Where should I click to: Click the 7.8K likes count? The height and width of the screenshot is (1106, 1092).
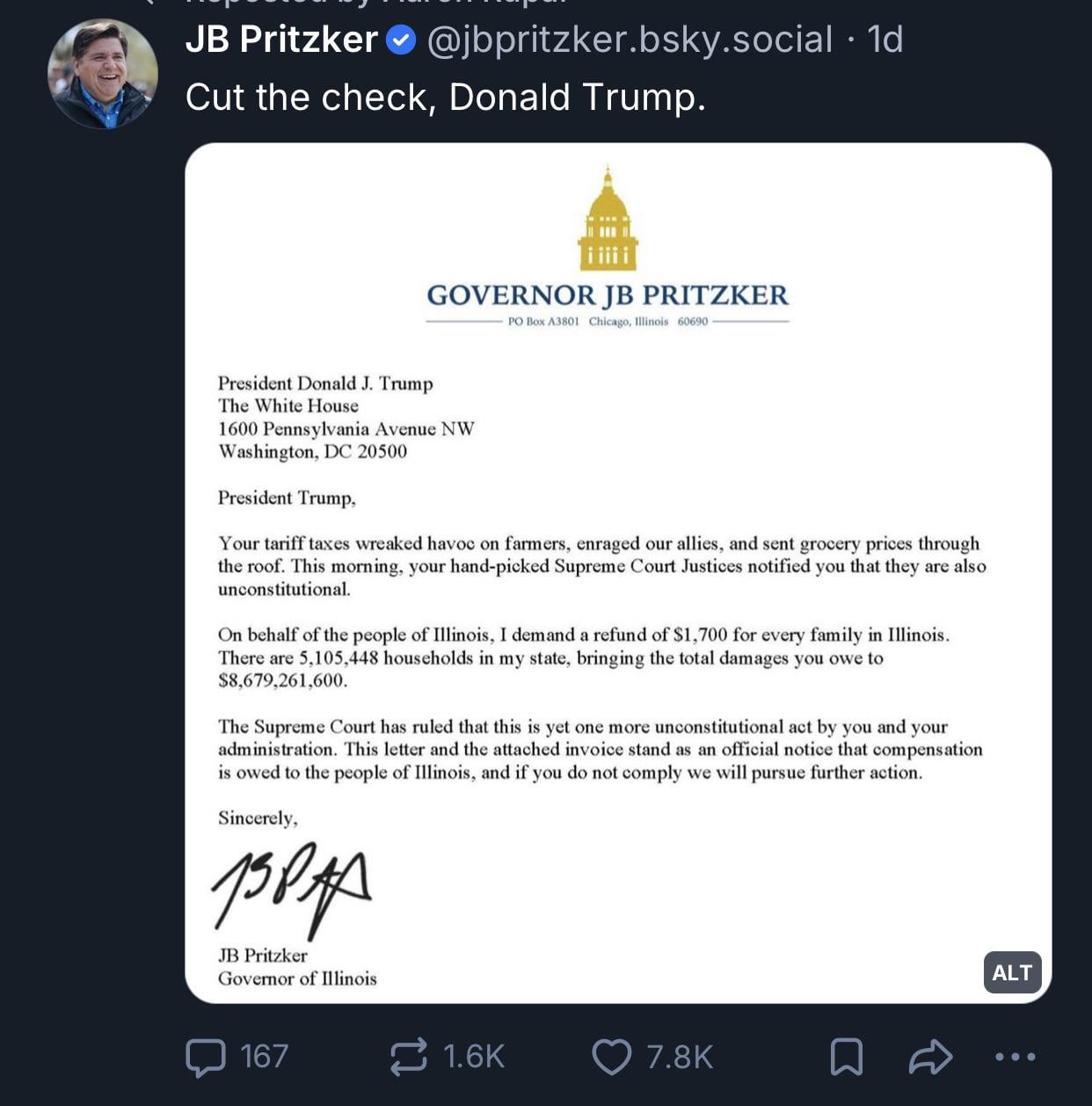point(680,1057)
